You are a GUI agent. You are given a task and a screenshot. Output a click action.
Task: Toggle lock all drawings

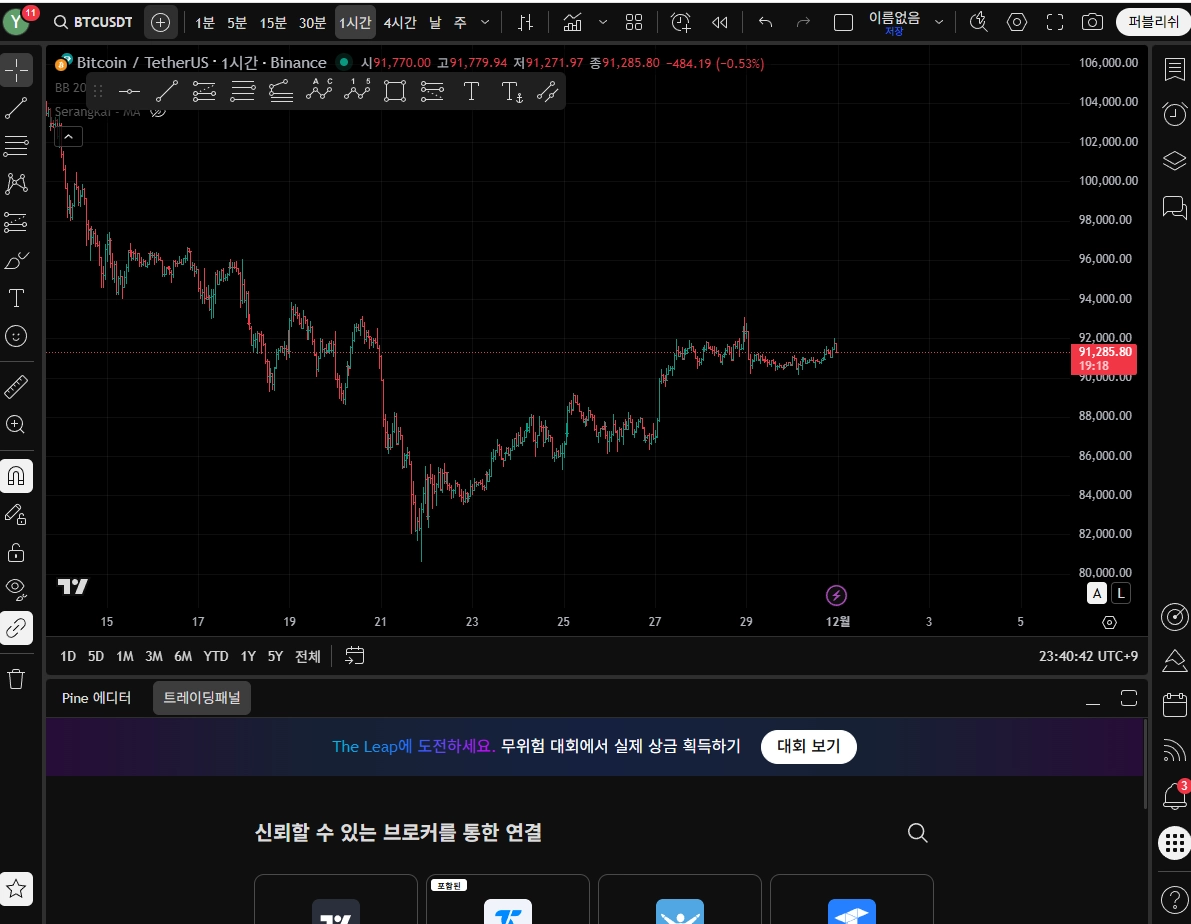[x=17, y=552]
